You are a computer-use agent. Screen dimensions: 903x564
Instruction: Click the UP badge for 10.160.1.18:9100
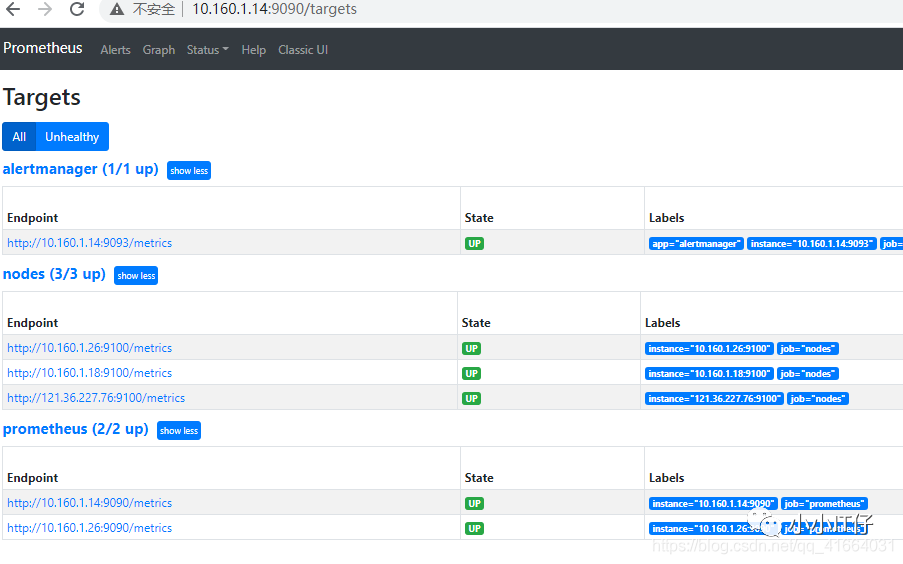click(471, 373)
